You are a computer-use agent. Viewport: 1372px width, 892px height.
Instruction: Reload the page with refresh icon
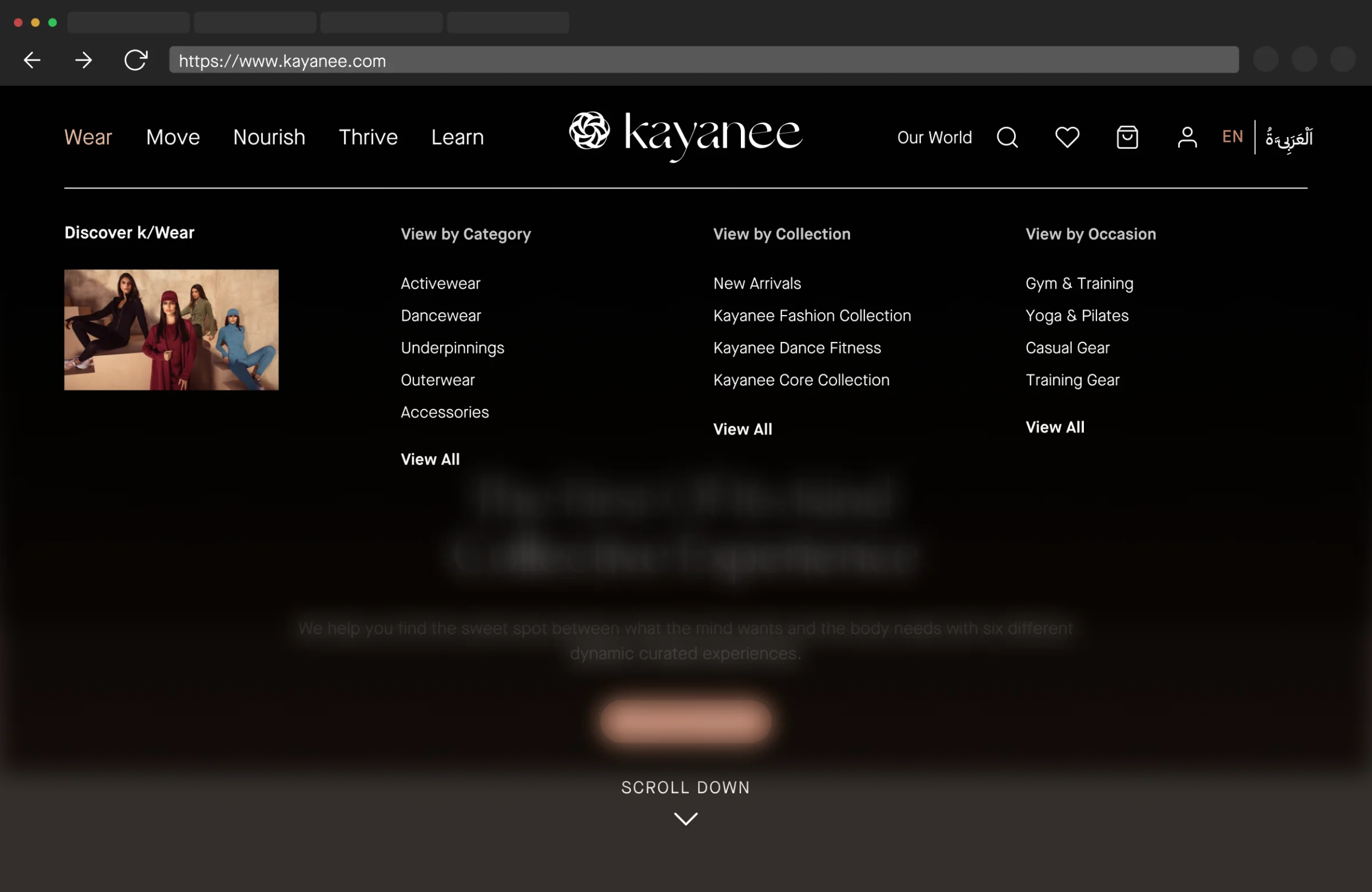pos(136,60)
